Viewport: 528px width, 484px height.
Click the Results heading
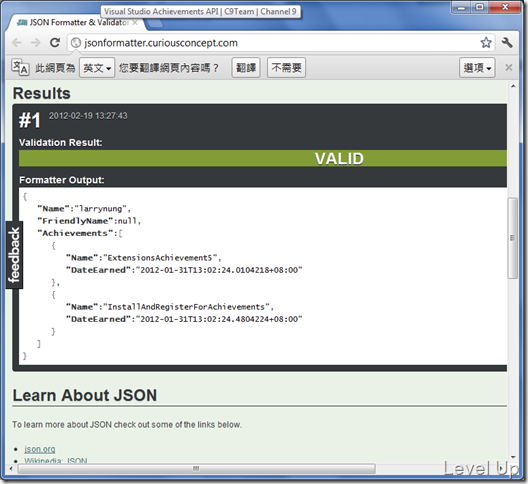(x=42, y=93)
